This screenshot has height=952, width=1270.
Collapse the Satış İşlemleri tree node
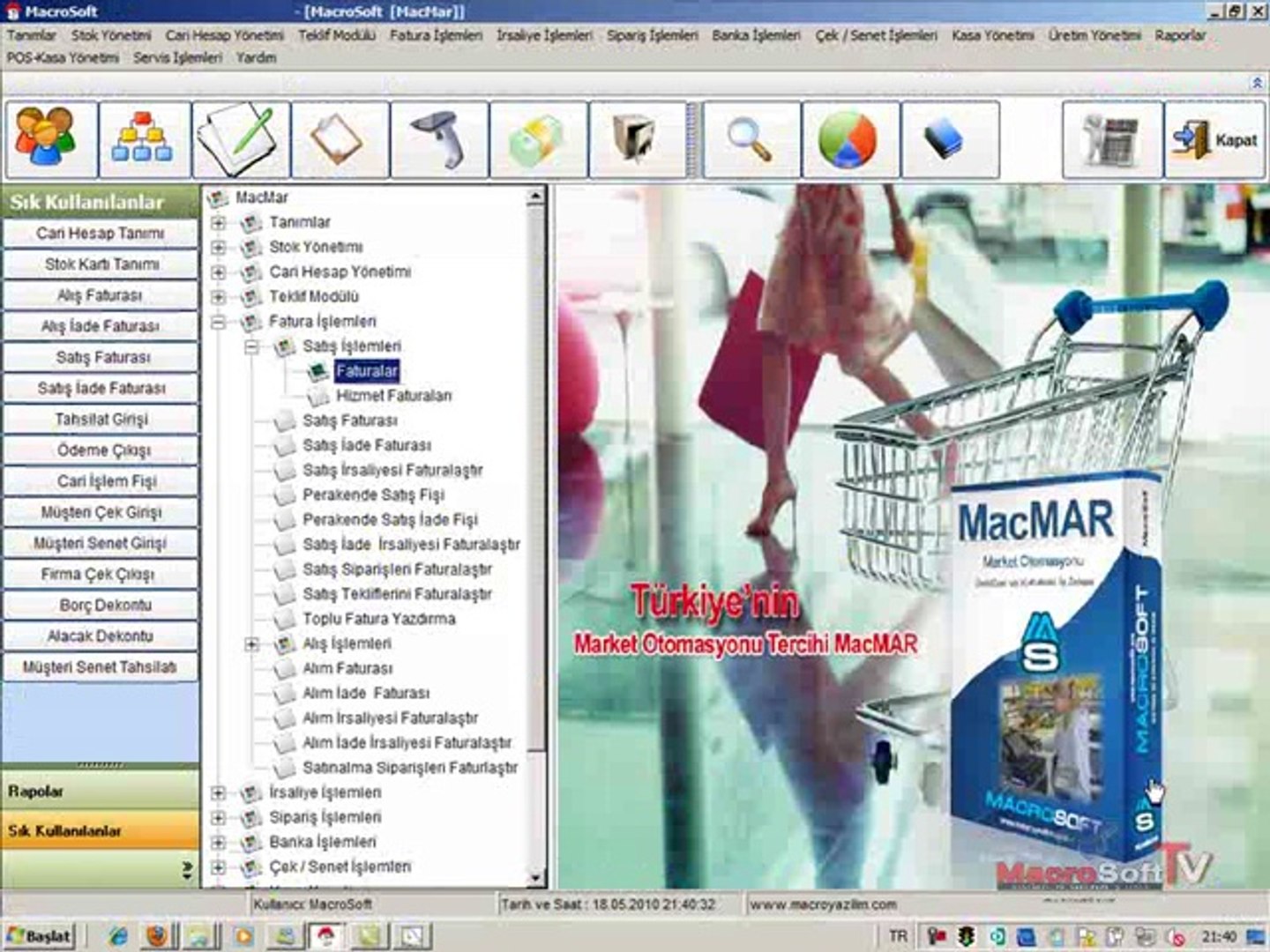tap(252, 347)
